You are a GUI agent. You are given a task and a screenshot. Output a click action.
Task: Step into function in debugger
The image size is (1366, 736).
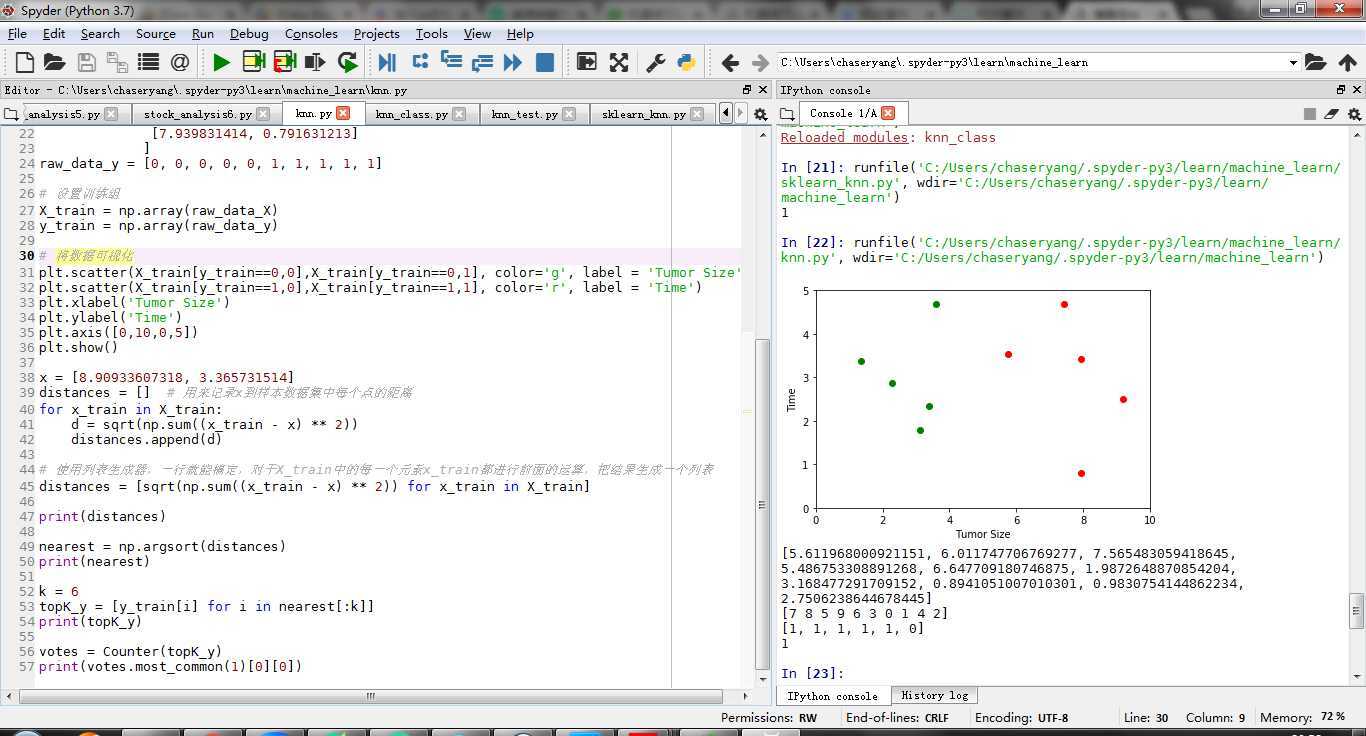[451, 62]
